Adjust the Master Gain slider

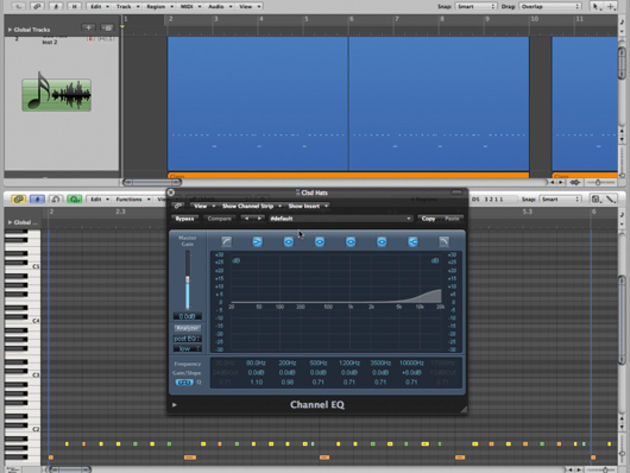click(187, 280)
